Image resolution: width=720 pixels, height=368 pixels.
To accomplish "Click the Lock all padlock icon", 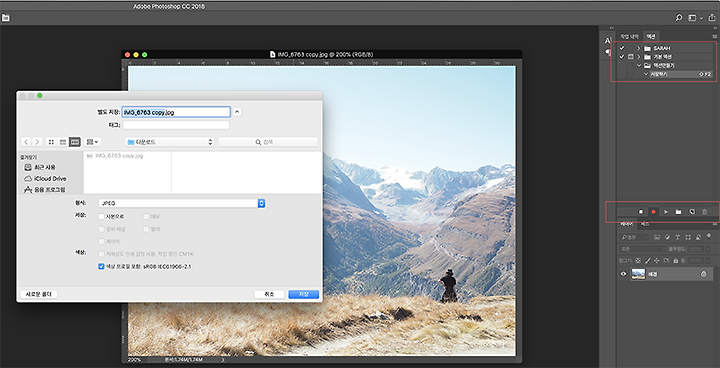I will point(675,260).
